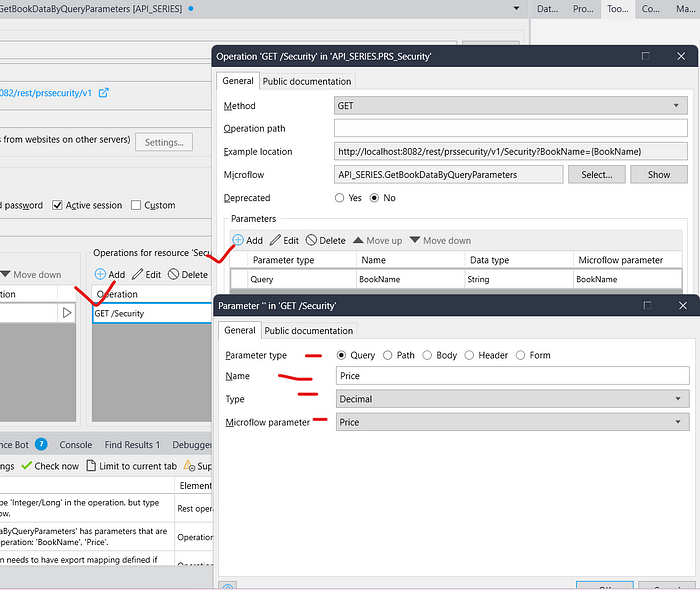
Task: Switch to Public documentation tab in Operation dialog
Action: [x=306, y=81]
